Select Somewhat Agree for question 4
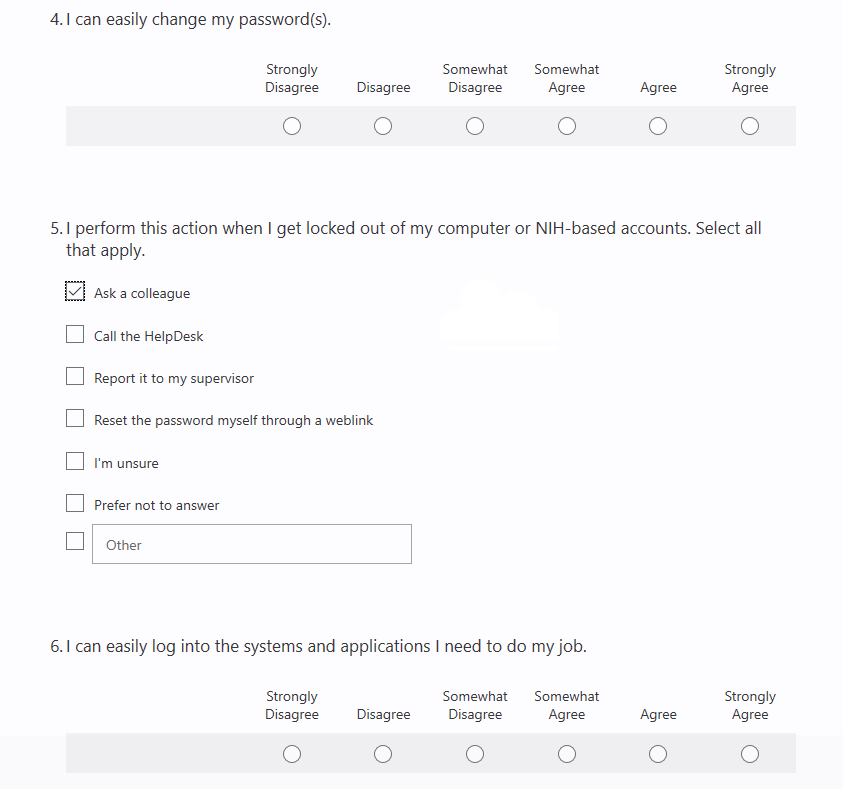This screenshot has height=789, width=843. tap(567, 126)
